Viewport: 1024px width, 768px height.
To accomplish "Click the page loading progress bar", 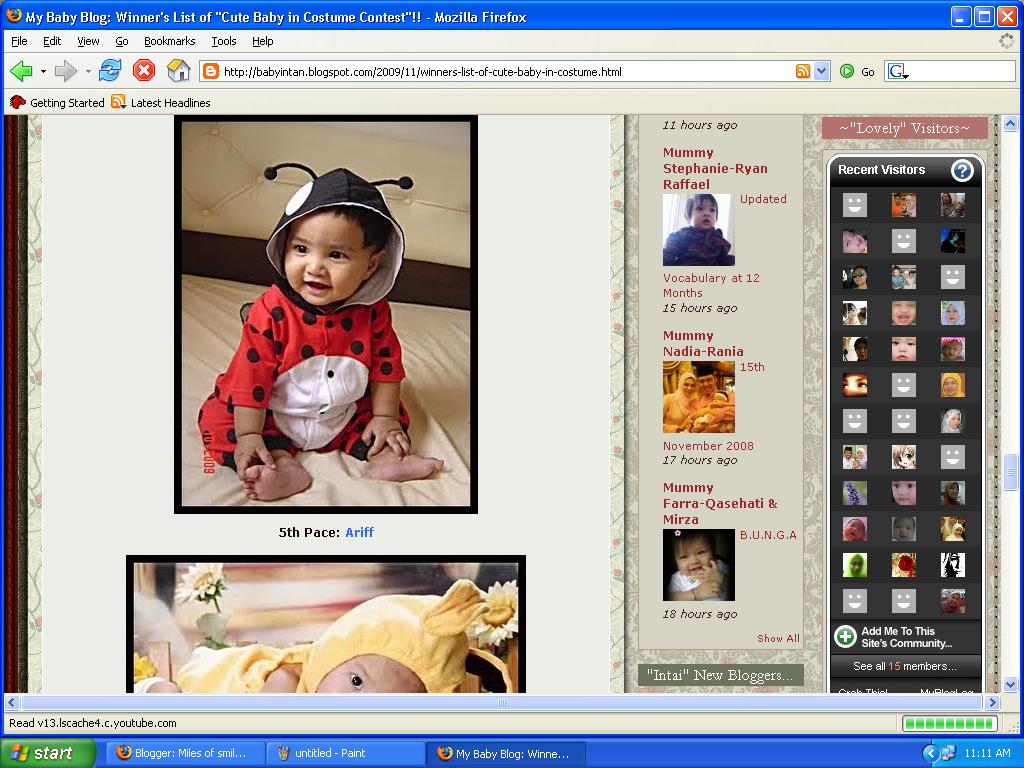I will 950,723.
